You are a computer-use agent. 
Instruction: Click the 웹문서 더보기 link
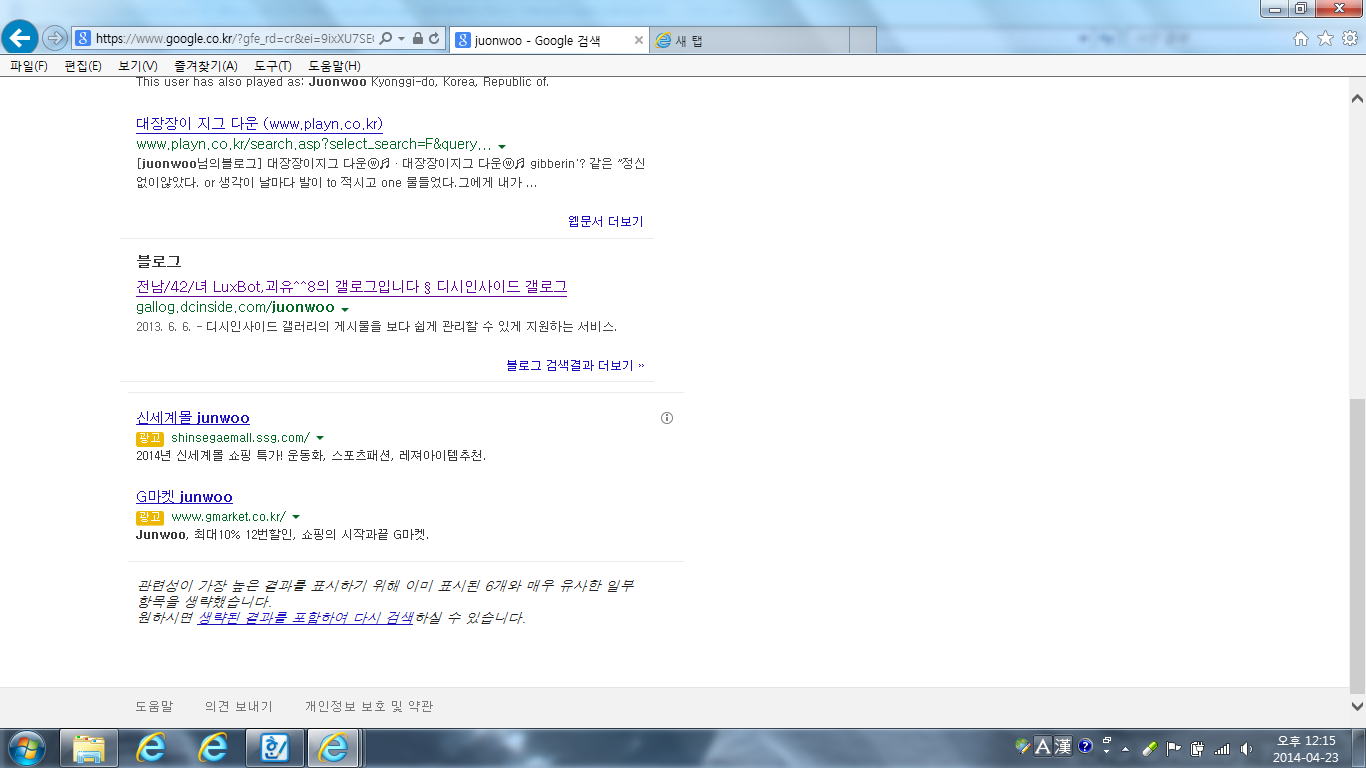click(605, 222)
